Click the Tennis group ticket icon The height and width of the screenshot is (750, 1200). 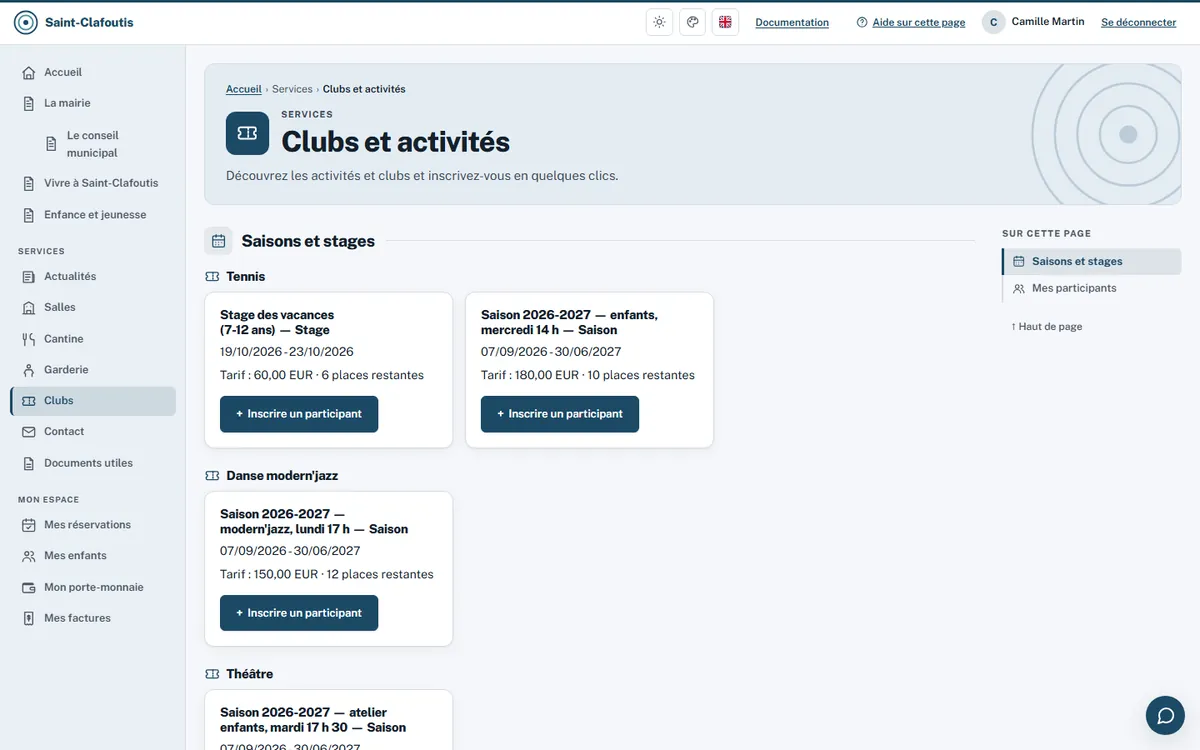coord(212,277)
